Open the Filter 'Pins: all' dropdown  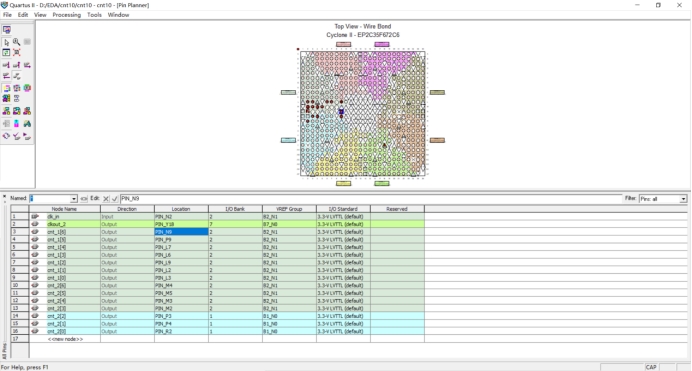point(683,199)
